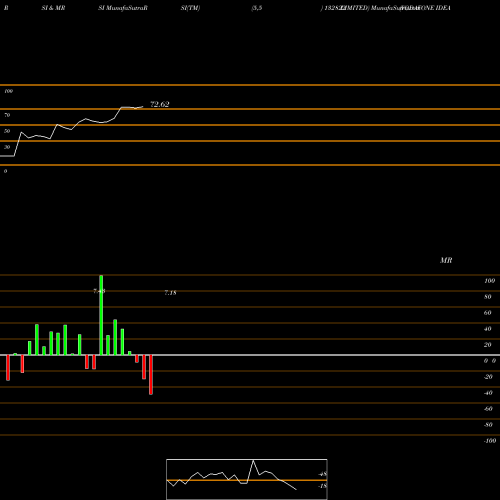Open the mini line chart thumbnail at the bottom
Image resolution: width=500 pixels, height=500 pixels.
pyautogui.click(x=247, y=479)
